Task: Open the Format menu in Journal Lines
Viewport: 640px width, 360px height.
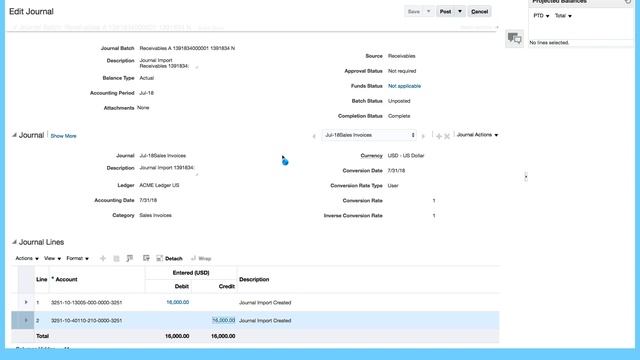Action: coord(78,258)
